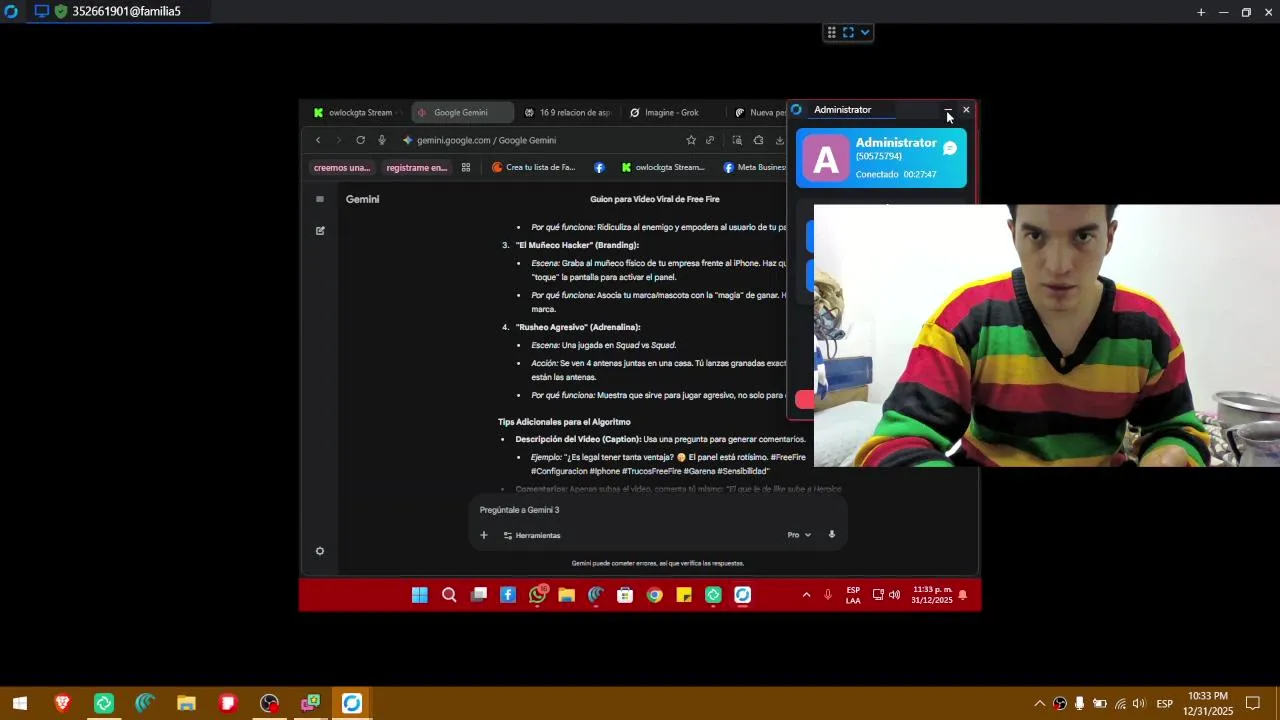Screen dimensions: 1280x720
Task: Show hidden icons chevron in remote tray
Action: tap(806, 595)
